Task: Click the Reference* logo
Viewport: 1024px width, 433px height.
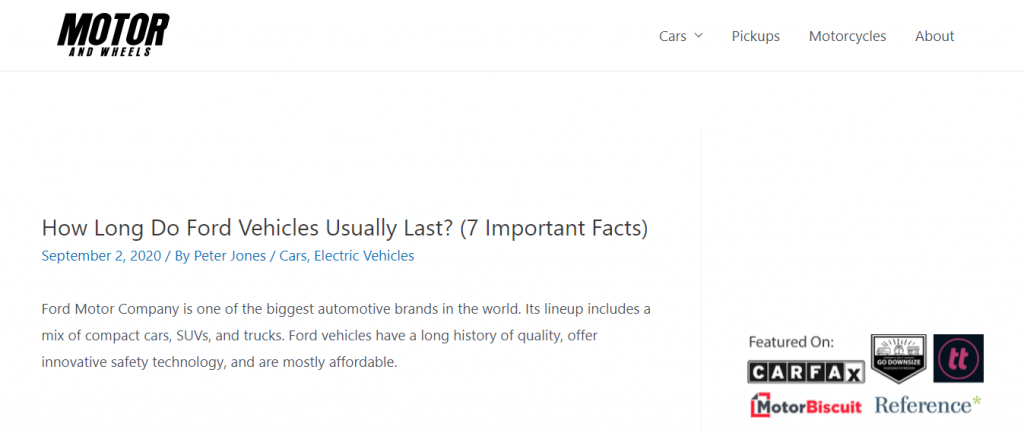Action: pyautogui.click(x=927, y=405)
